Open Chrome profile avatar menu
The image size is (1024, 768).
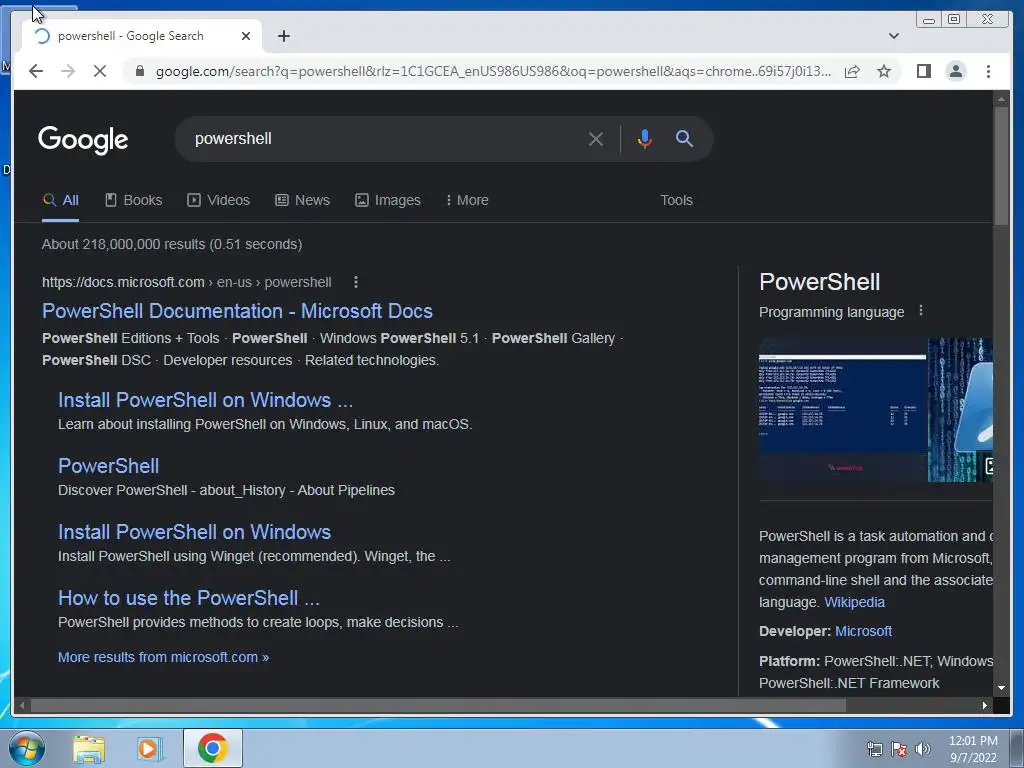point(955,71)
